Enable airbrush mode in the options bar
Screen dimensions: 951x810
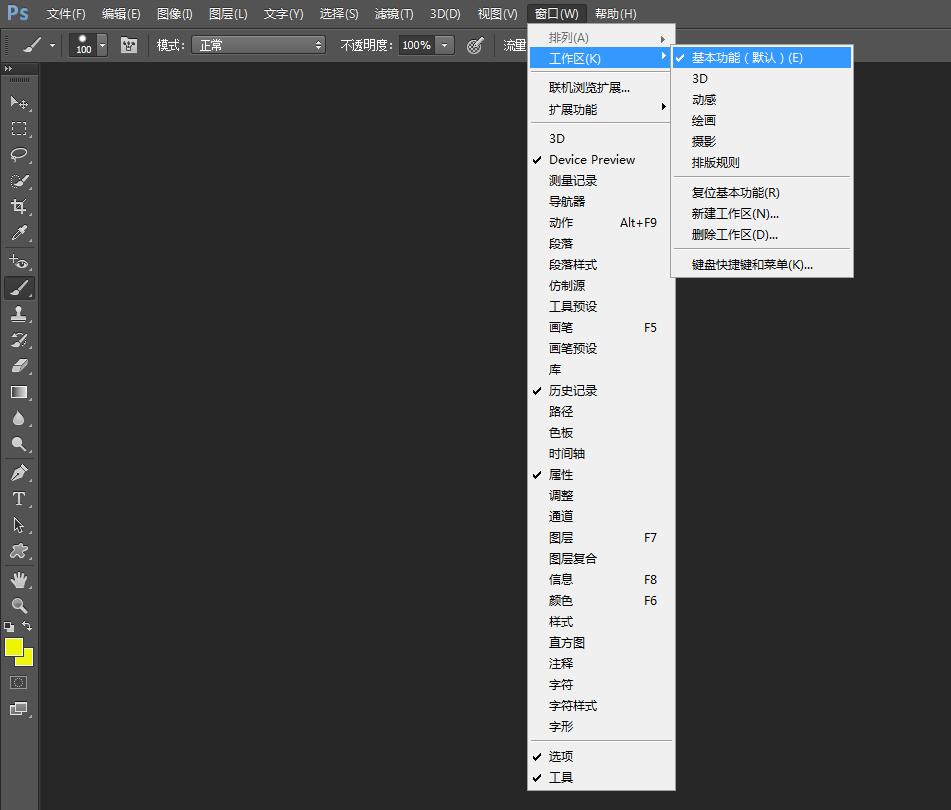(x=474, y=45)
